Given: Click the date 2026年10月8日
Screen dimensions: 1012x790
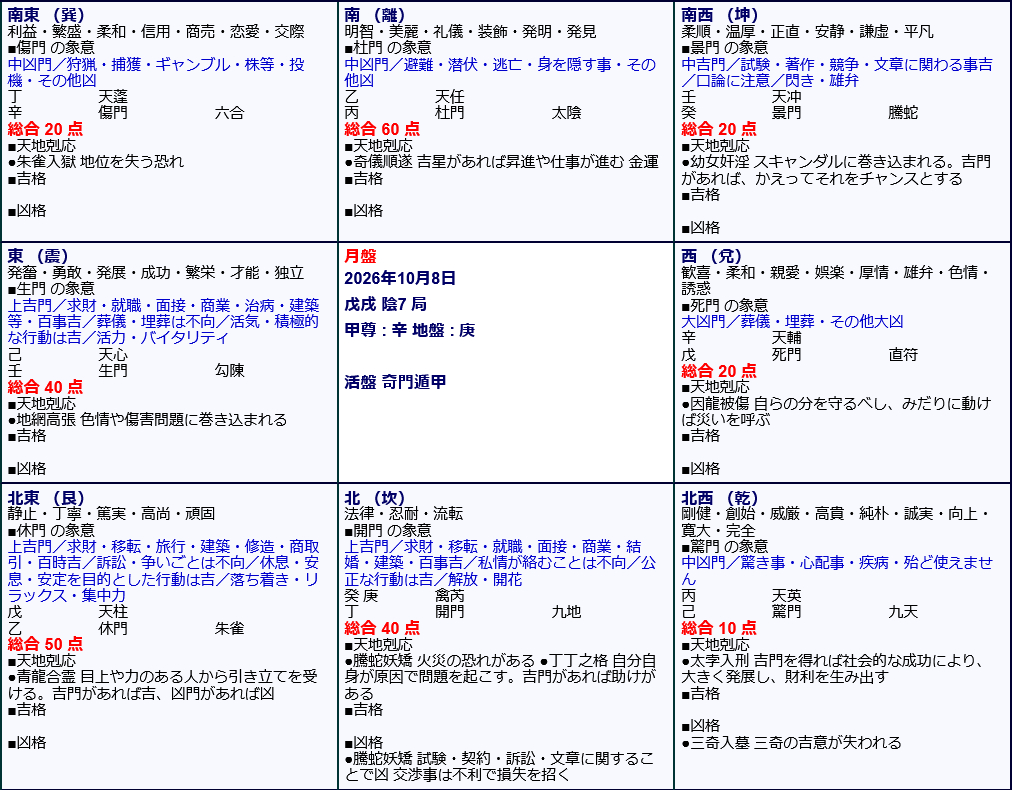Looking at the screenshot, I should pos(400,278).
